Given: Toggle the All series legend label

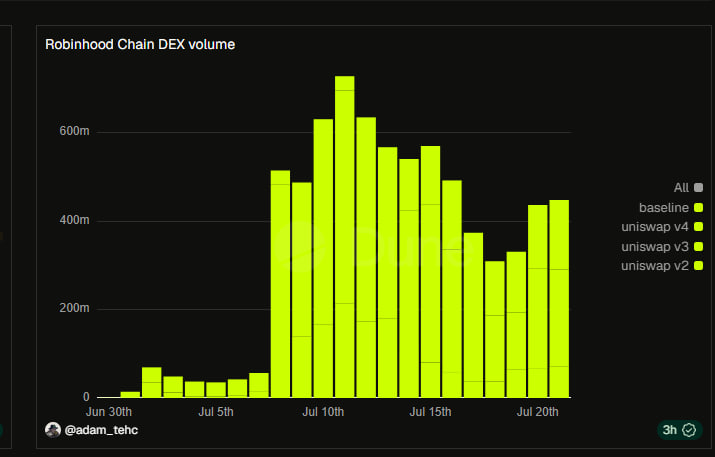Looking at the screenshot, I should pyautogui.click(x=681, y=187).
